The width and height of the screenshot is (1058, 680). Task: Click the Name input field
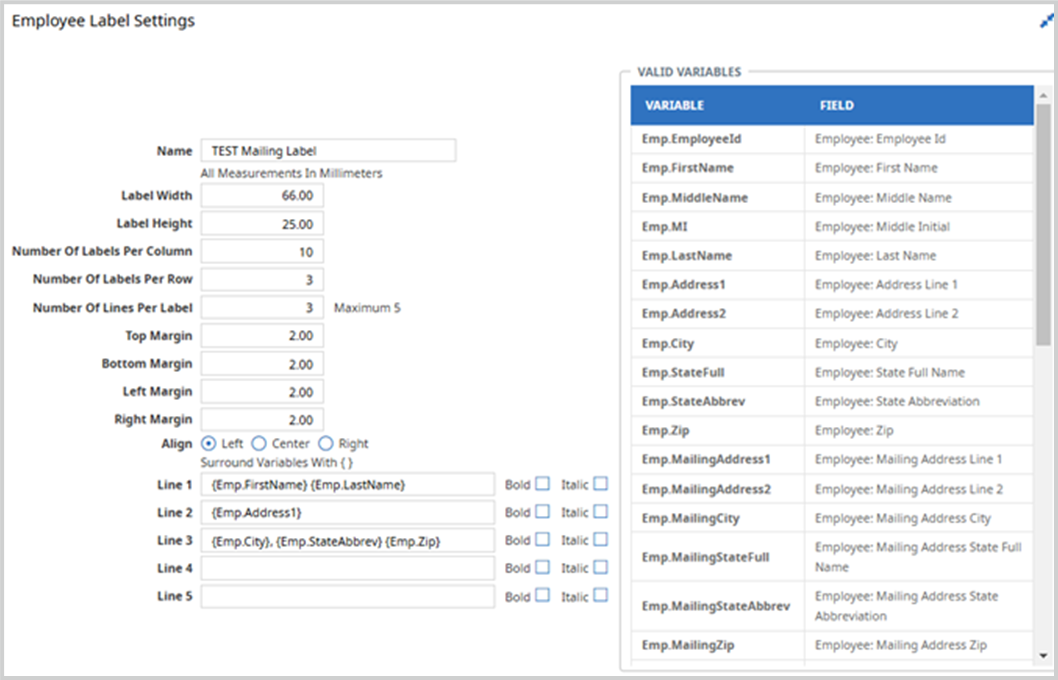tap(329, 150)
